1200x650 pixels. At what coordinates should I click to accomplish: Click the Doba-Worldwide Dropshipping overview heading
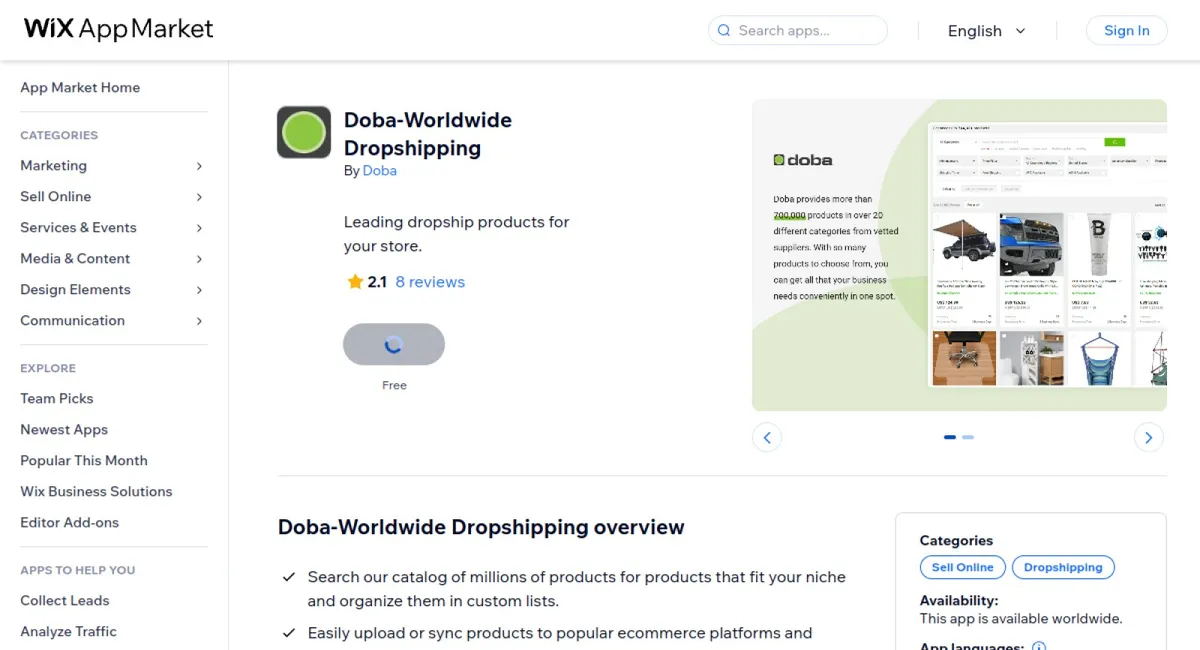tap(481, 527)
